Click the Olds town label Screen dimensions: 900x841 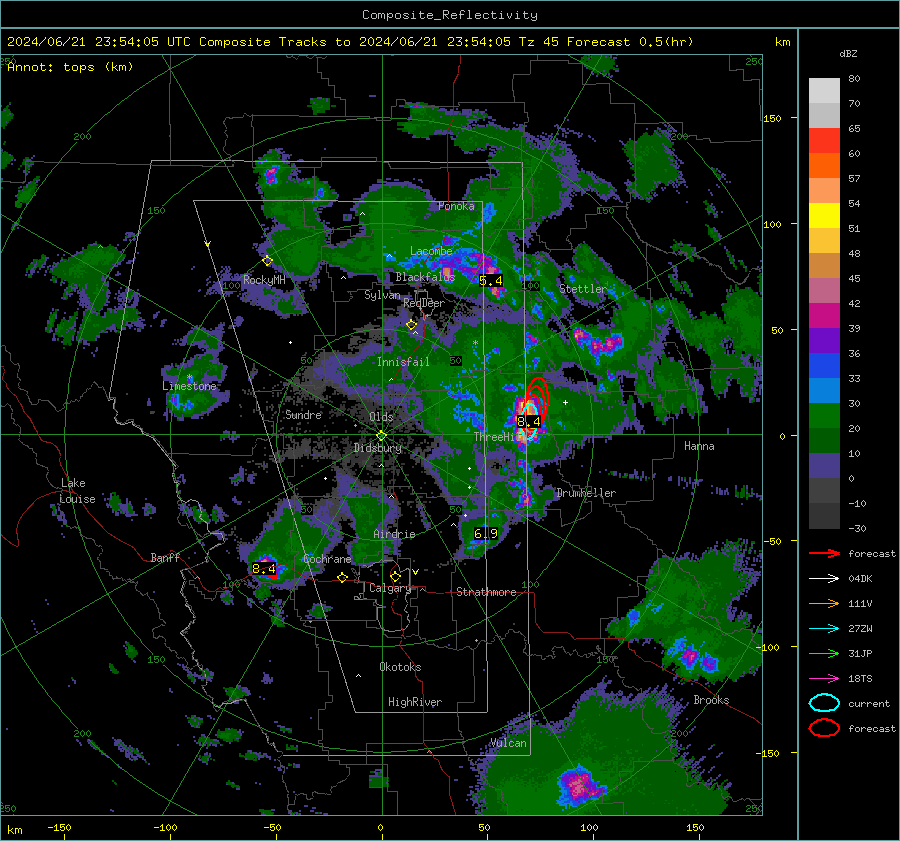coord(381,417)
